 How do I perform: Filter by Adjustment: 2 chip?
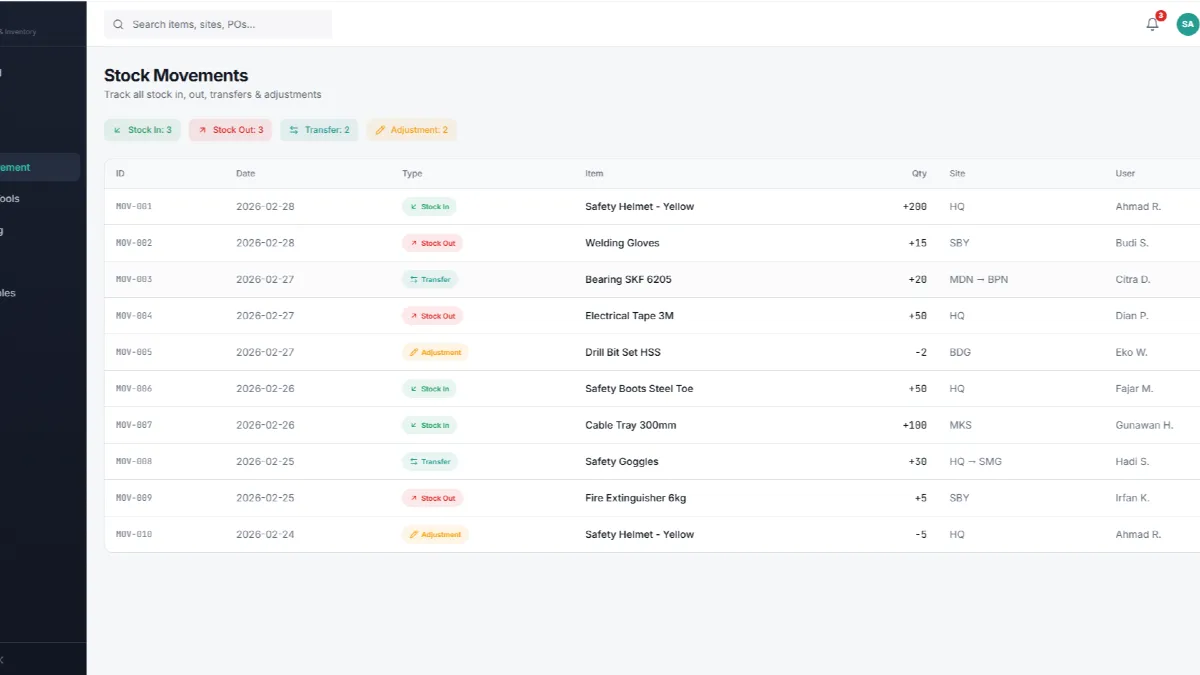(x=411, y=130)
